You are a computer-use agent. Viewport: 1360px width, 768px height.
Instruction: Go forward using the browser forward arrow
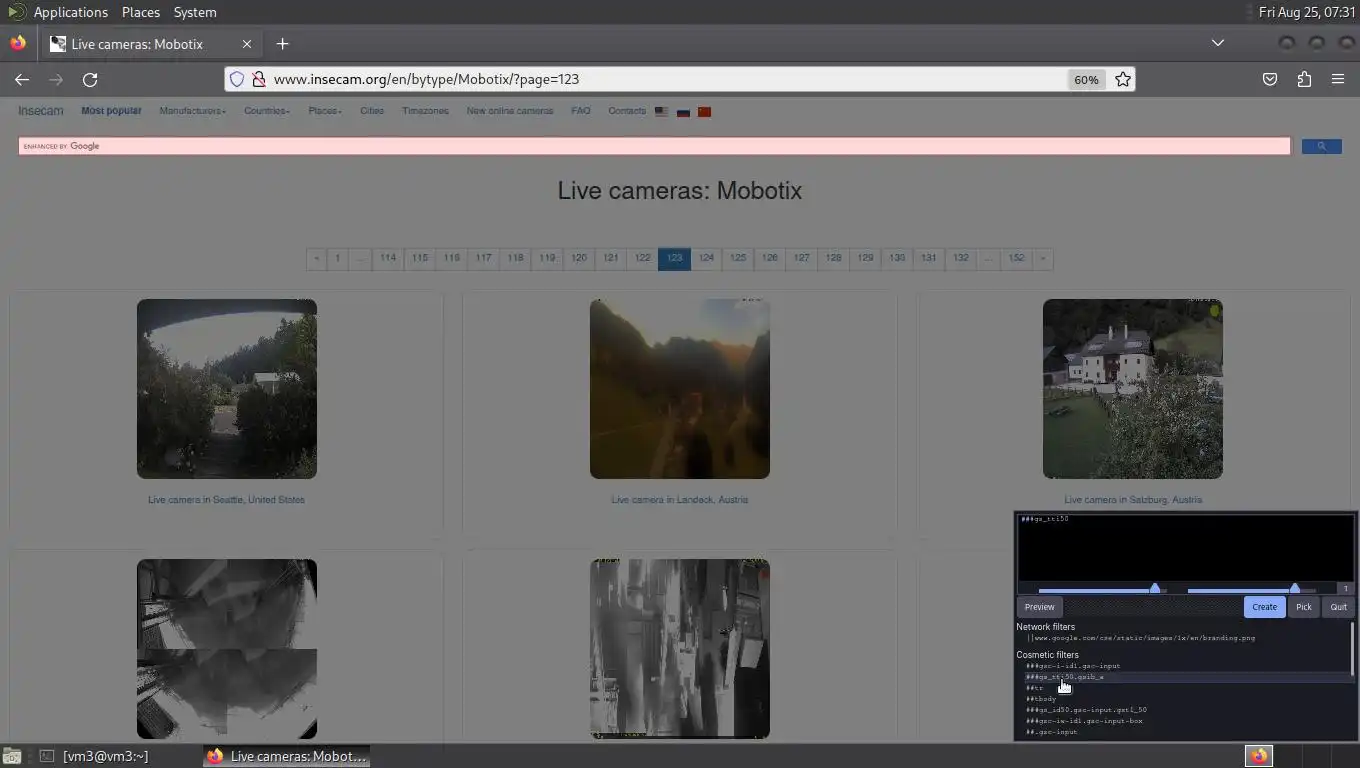[x=56, y=79]
